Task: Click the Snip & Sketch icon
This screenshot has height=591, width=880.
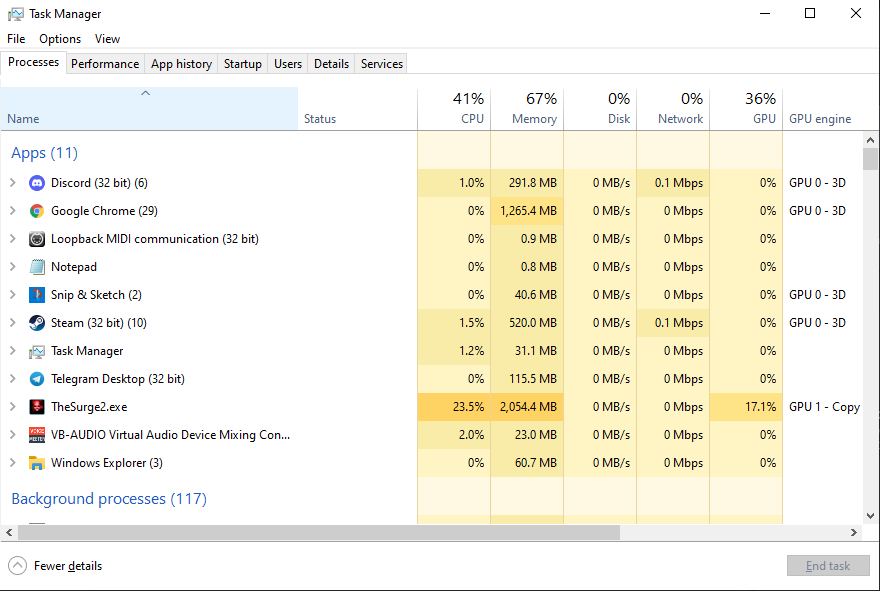Action: pyautogui.click(x=37, y=295)
